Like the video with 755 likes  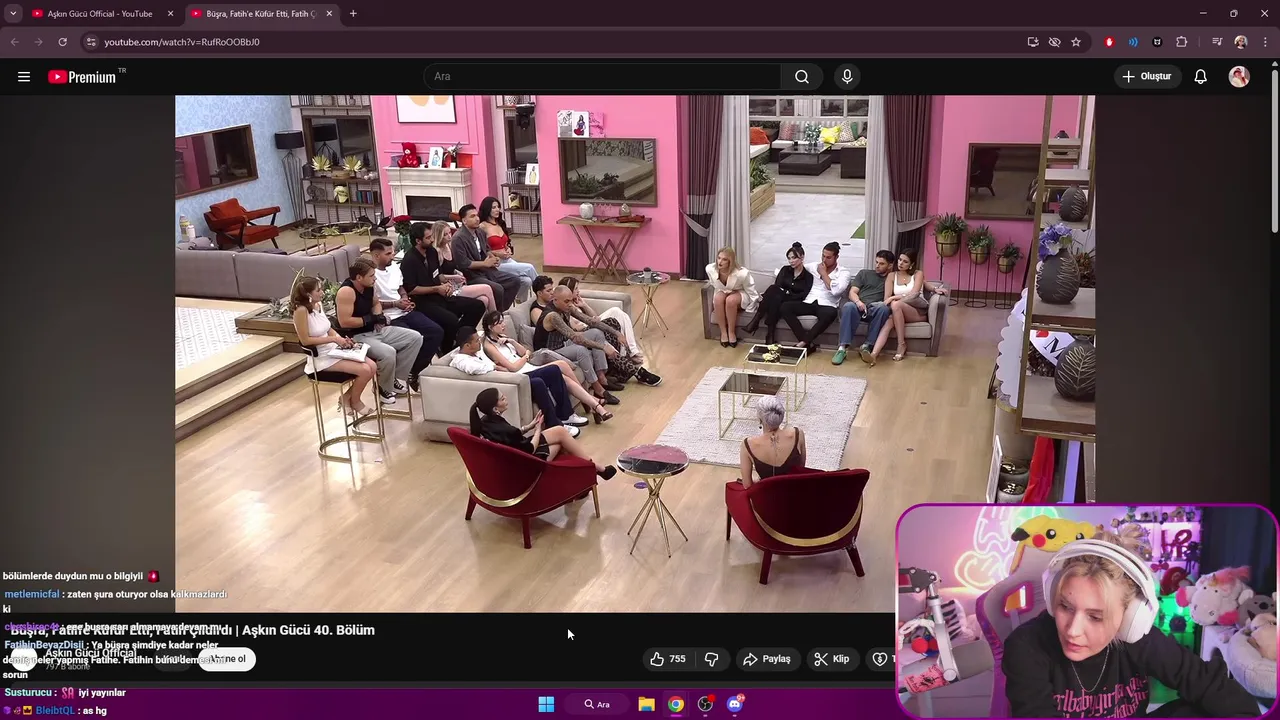pos(668,659)
